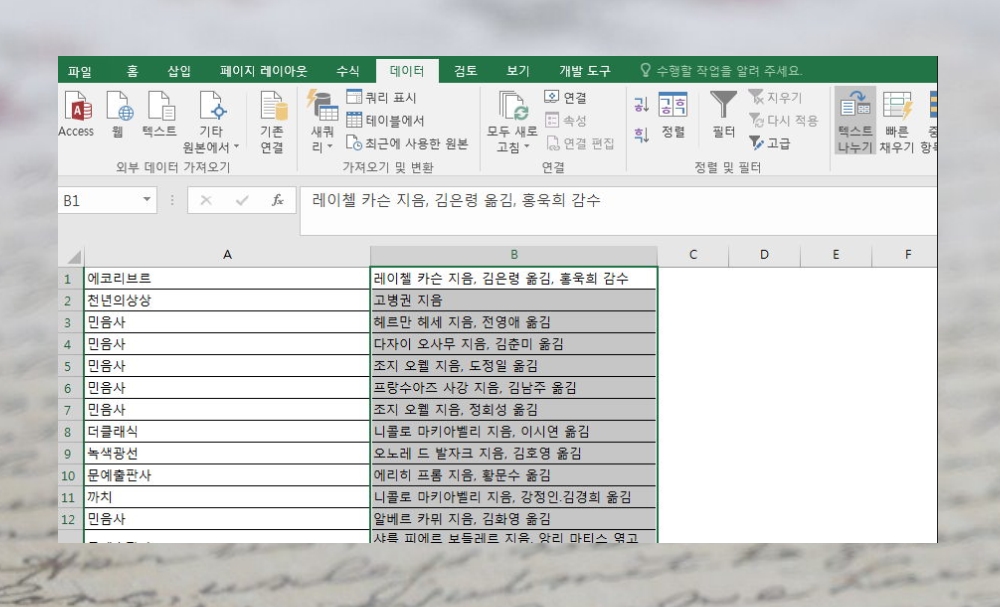Sort ascending with the top sort icon
This screenshot has width=1000, height=607.
(x=641, y=105)
